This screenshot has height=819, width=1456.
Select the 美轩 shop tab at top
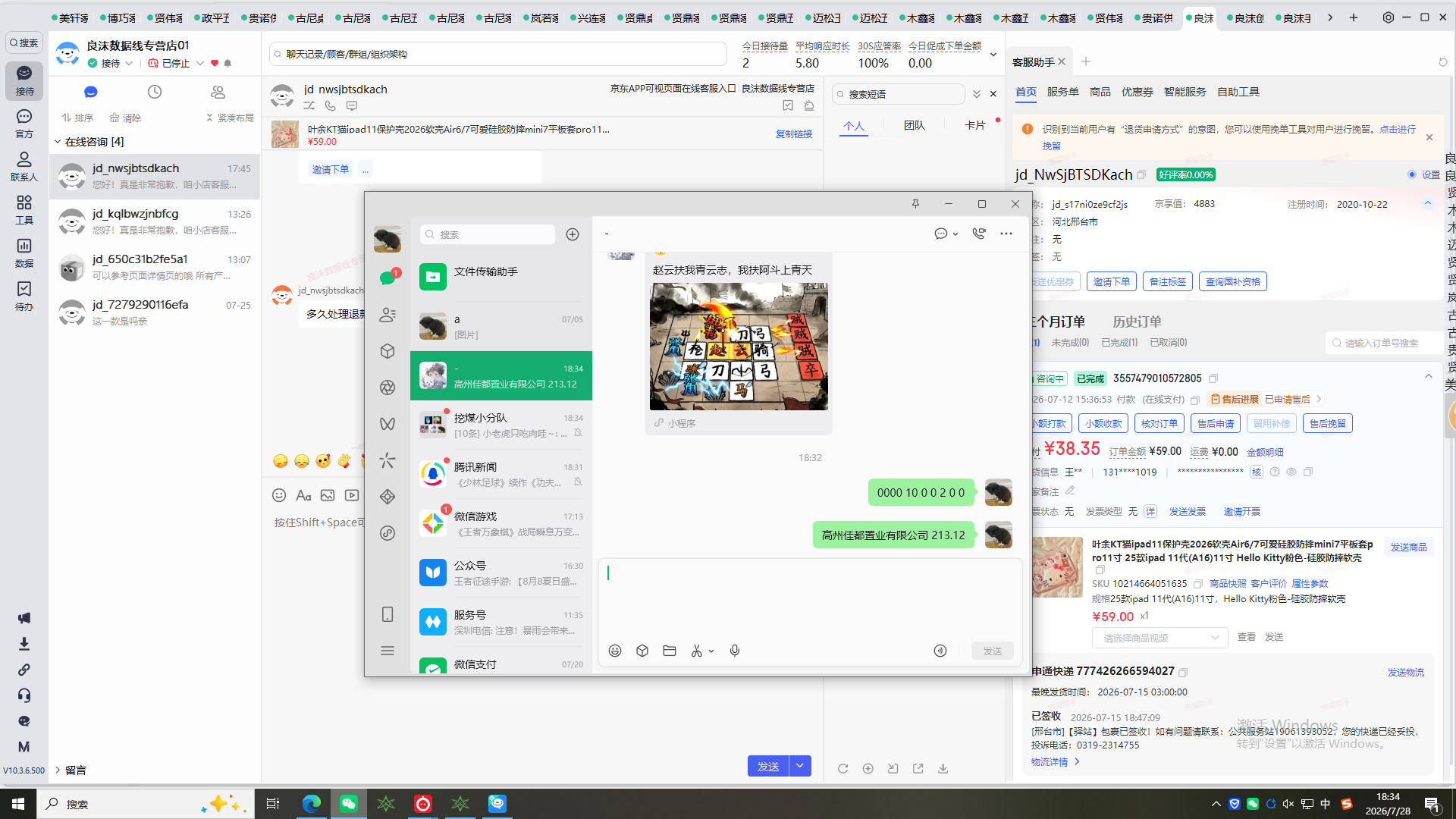[70, 17]
